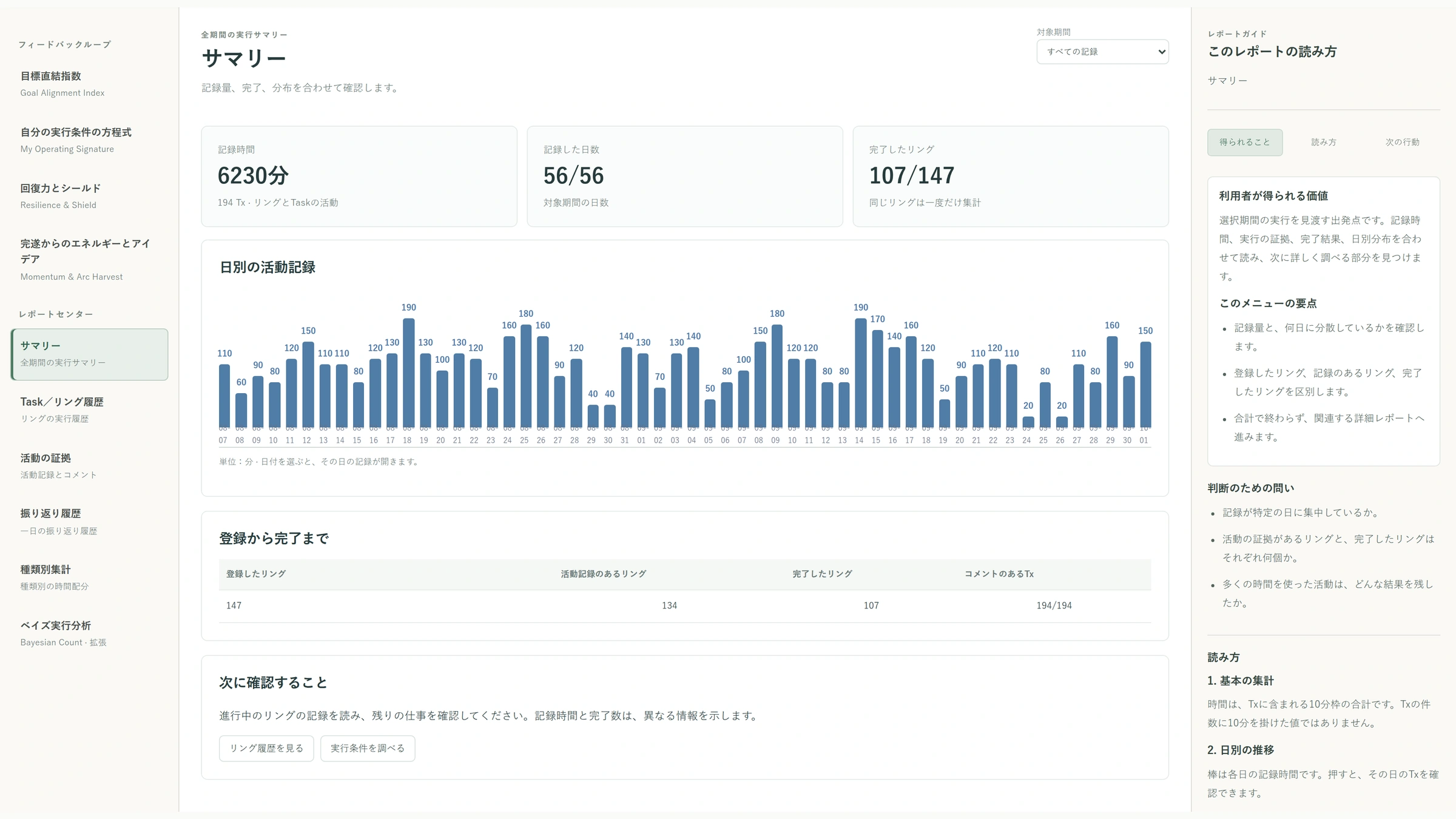This screenshot has width=1456, height=819.
Task: Click the リング履歴を見る button
Action: (x=266, y=748)
